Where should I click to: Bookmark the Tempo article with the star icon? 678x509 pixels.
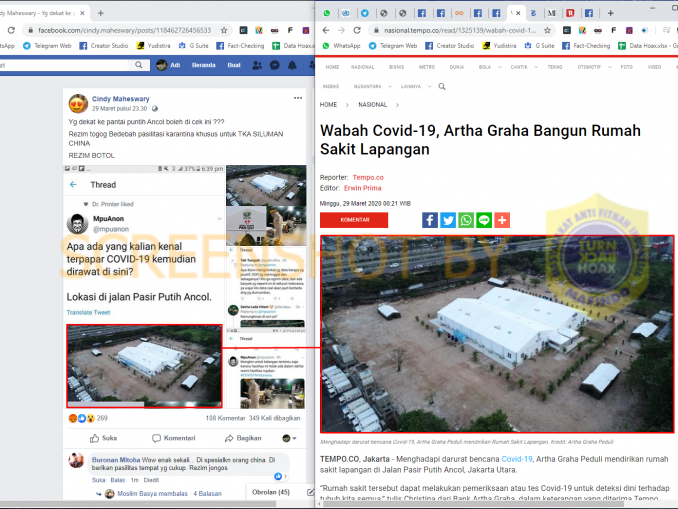[x=547, y=30]
